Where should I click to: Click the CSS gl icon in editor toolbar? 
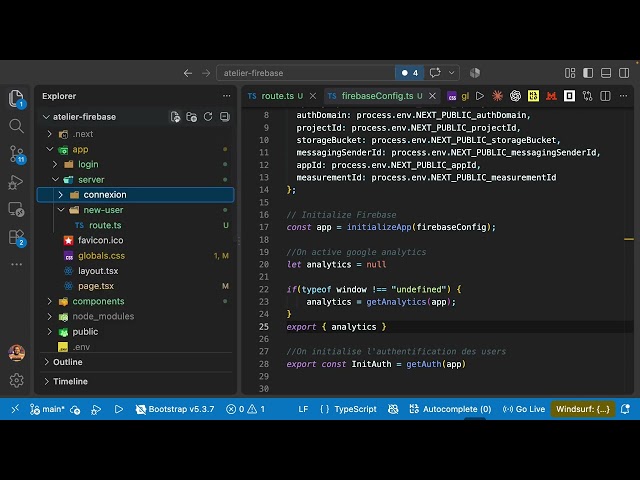(x=458, y=96)
